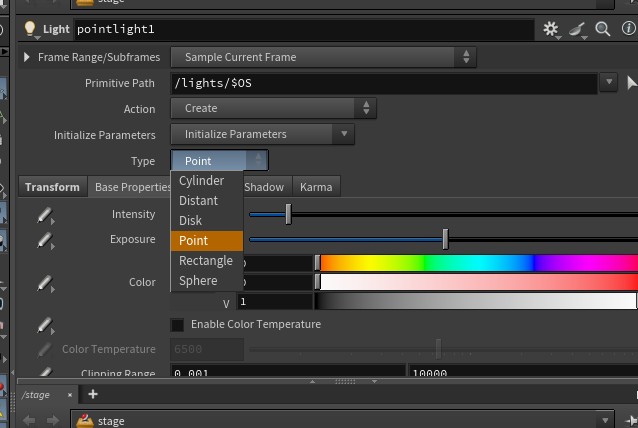
Task: Switch to the Karma tab
Action: coord(316,187)
